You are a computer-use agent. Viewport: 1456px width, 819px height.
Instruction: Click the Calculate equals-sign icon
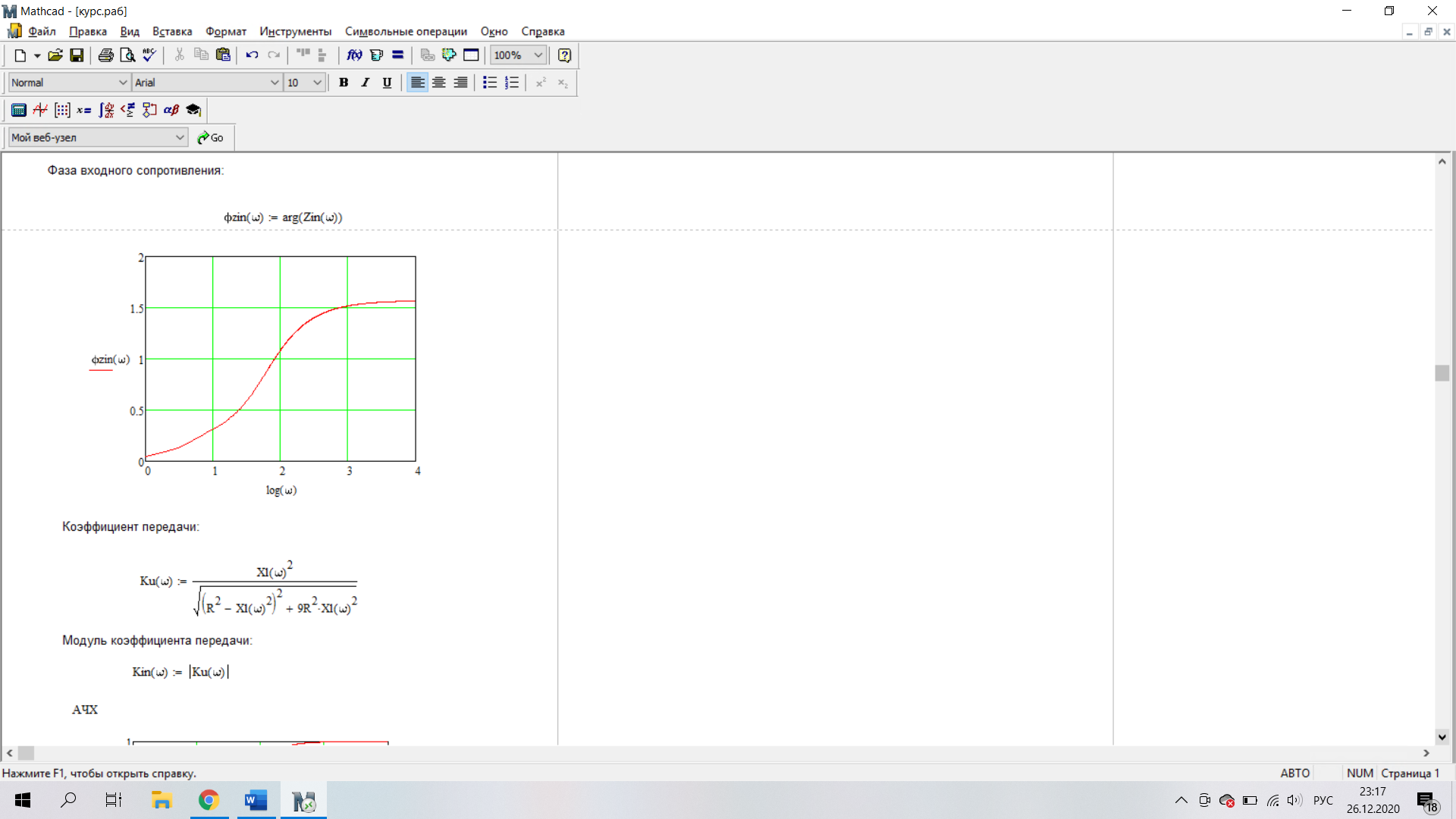(397, 55)
